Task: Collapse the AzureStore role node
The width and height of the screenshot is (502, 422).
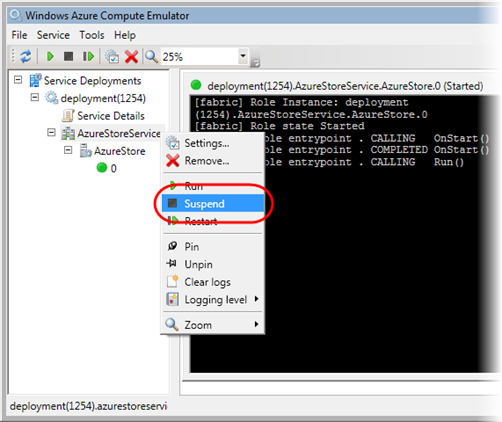Action: click(68, 150)
